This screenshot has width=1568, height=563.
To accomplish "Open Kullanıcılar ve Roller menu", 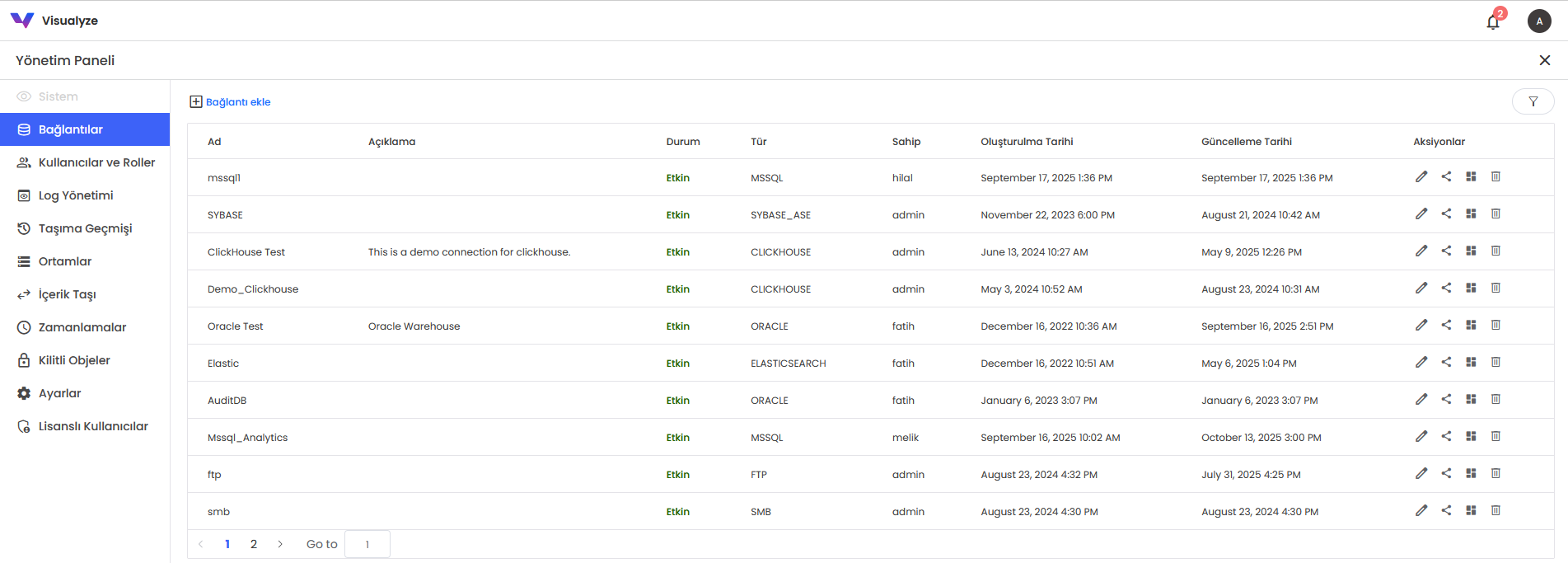I will [96, 162].
